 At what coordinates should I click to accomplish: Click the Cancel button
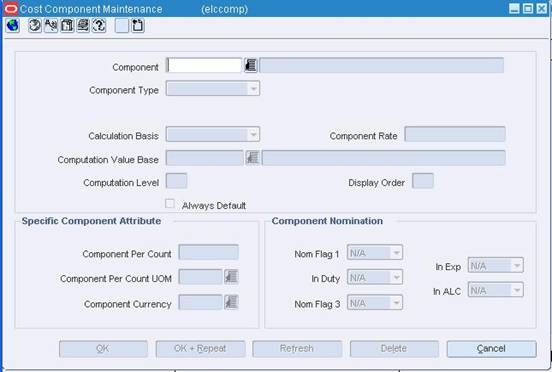tap(491, 349)
